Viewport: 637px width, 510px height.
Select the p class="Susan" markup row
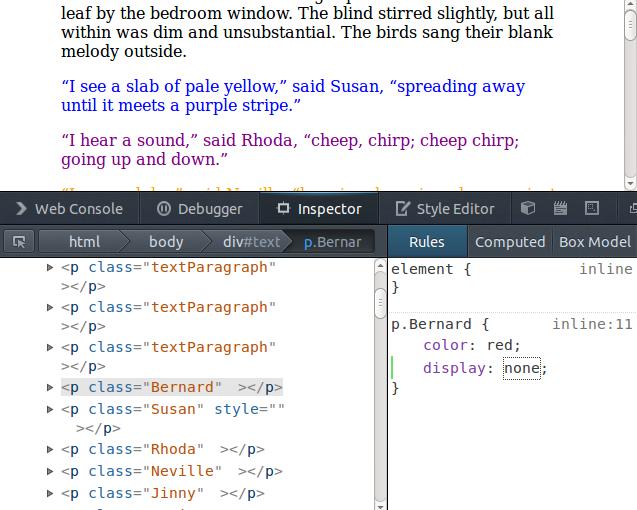coord(173,419)
